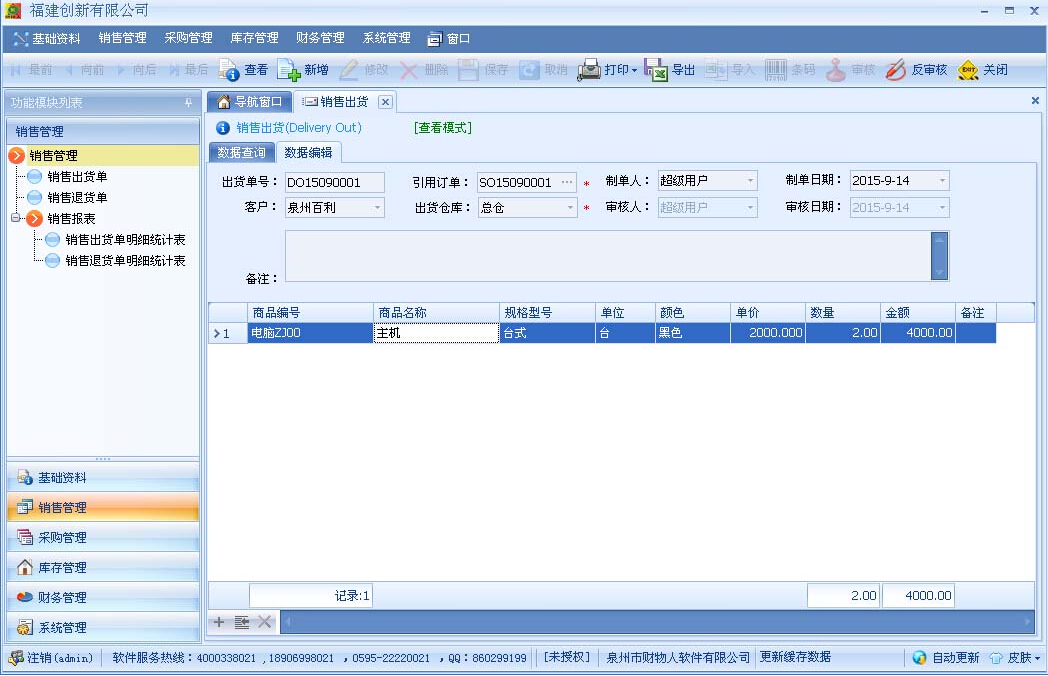
Task: Add a row with the plus icon
Action: coord(219,622)
